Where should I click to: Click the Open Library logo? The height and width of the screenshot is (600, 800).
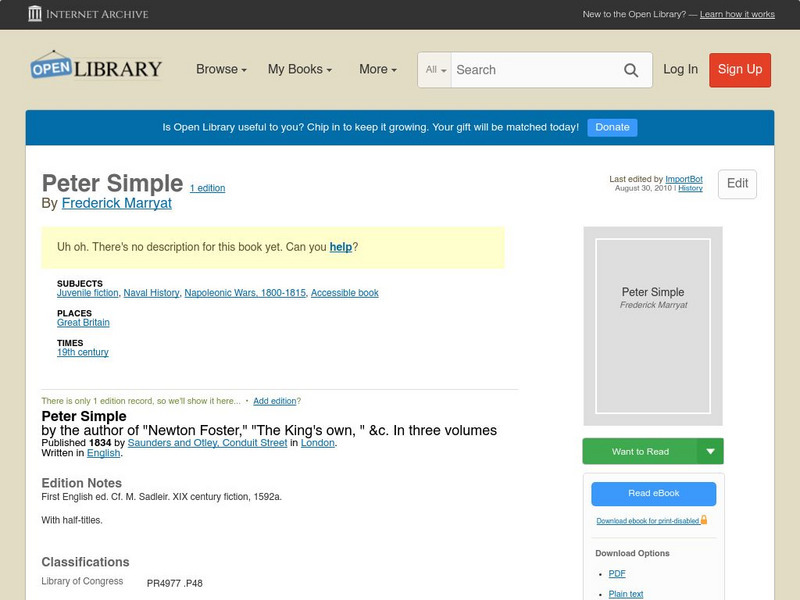click(95, 67)
